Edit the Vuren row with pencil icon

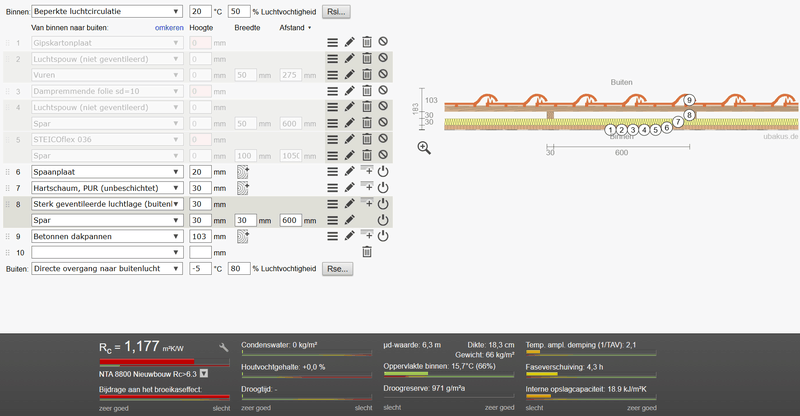[x=349, y=75]
